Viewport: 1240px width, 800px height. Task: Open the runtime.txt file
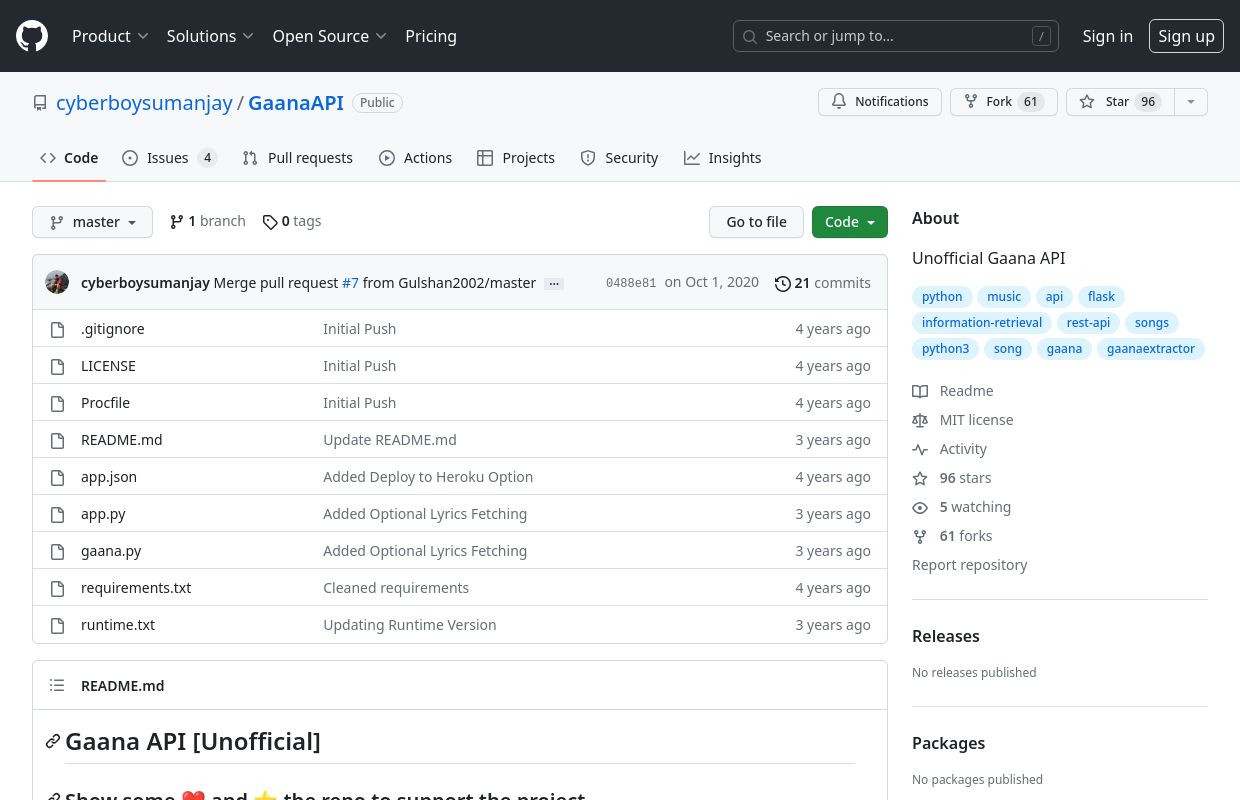(x=118, y=625)
